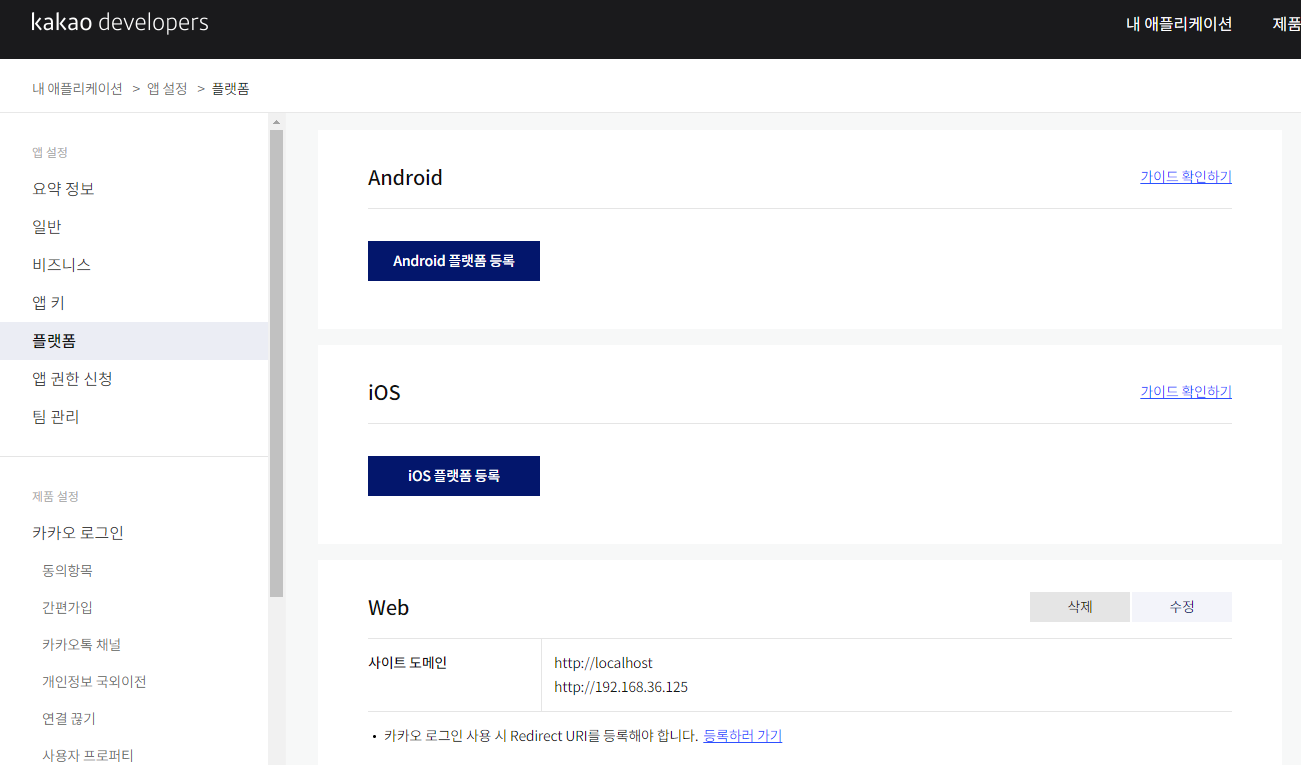The width and height of the screenshot is (1301, 765).
Task: Click the Android section heading
Action: click(405, 178)
